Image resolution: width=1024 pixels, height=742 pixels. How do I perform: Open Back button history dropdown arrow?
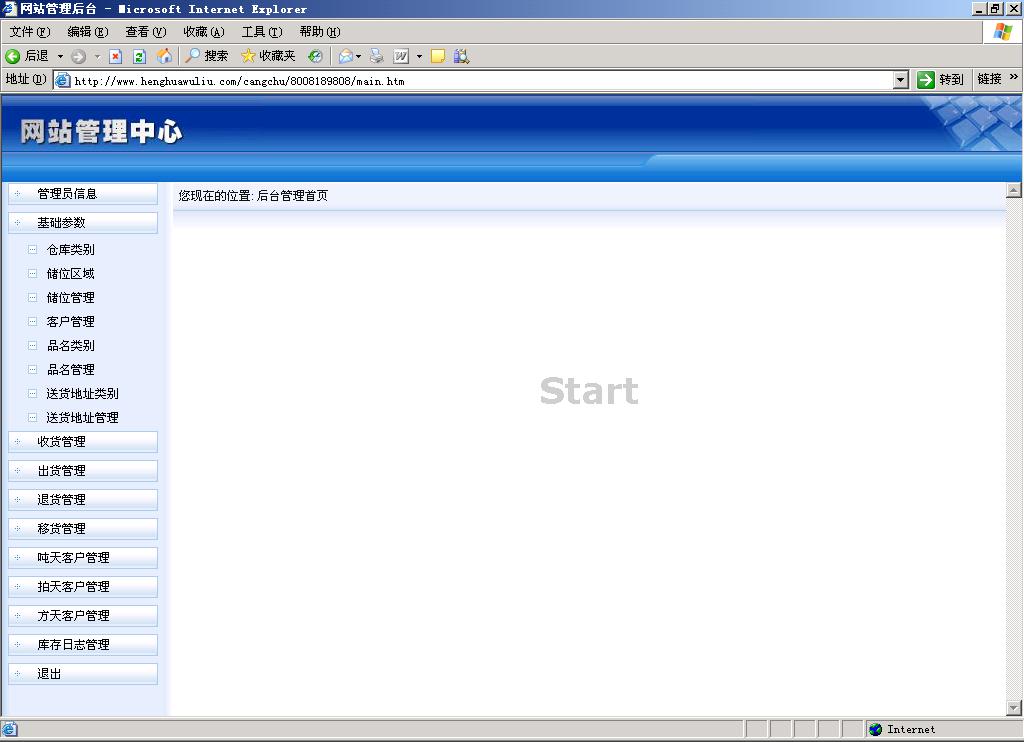tap(60, 56)
